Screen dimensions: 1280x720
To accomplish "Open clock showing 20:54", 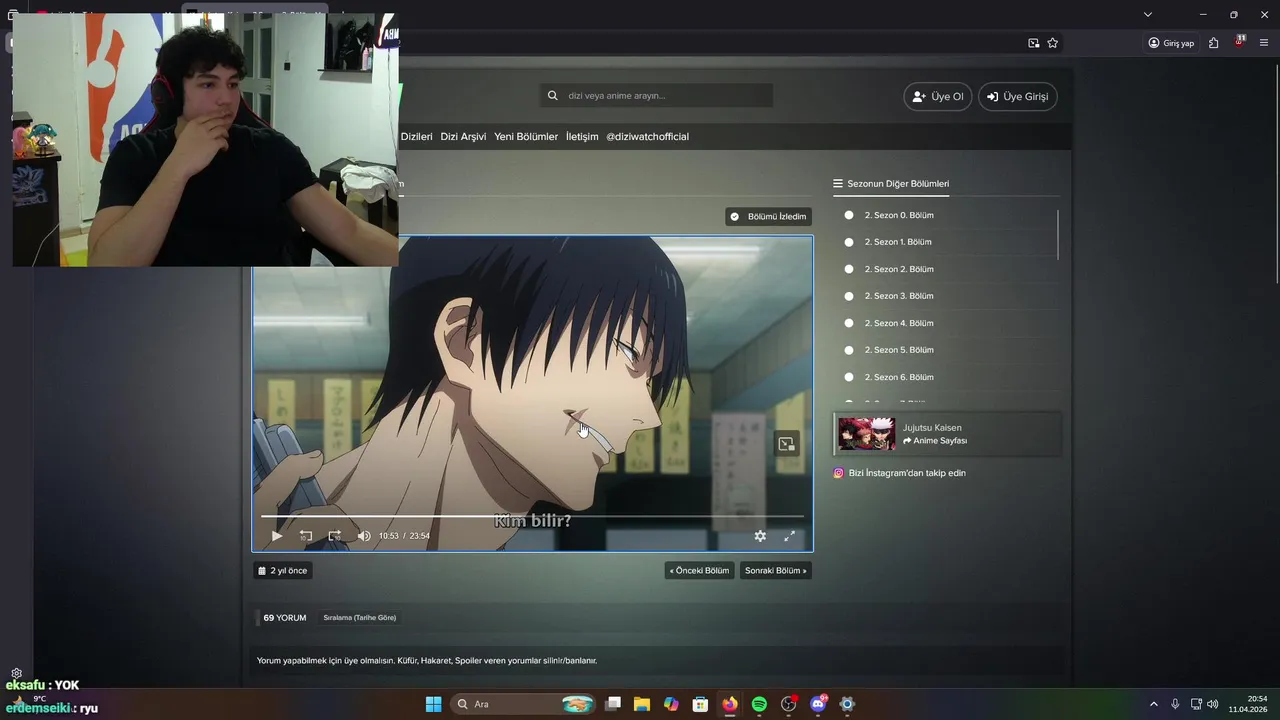I will [1249, 704].
